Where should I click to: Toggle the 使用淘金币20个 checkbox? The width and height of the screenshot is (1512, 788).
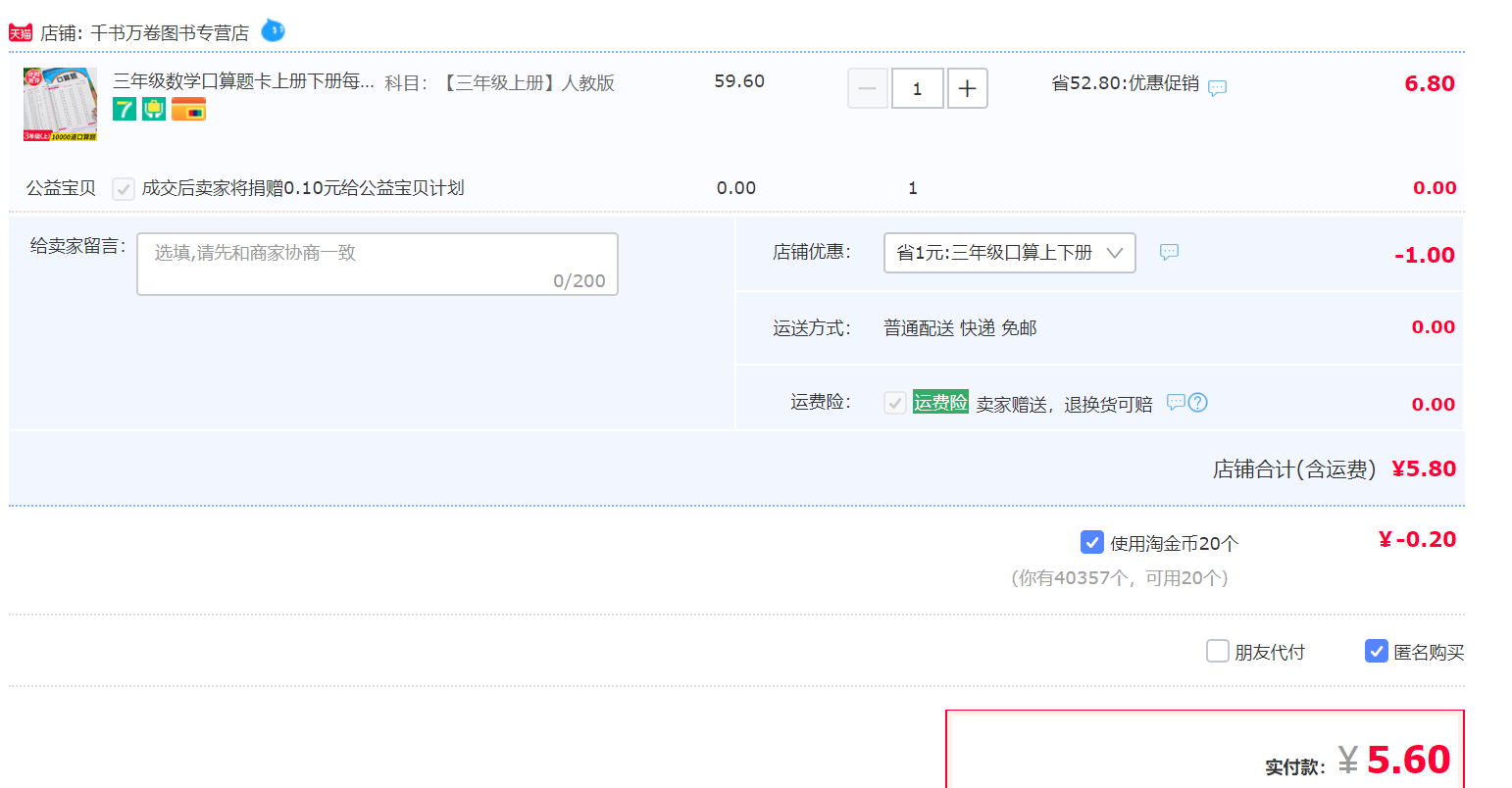pyautogui.click(x=1091, y=542)
